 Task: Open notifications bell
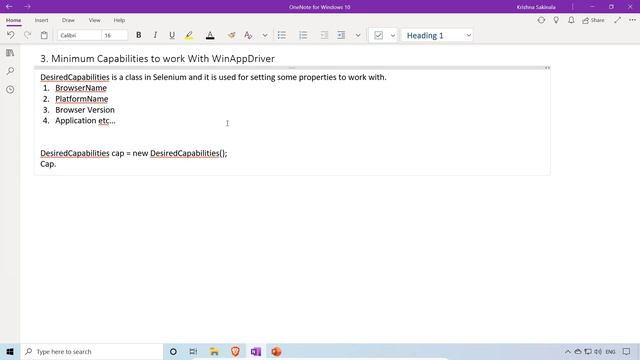[x=571, y=20]
